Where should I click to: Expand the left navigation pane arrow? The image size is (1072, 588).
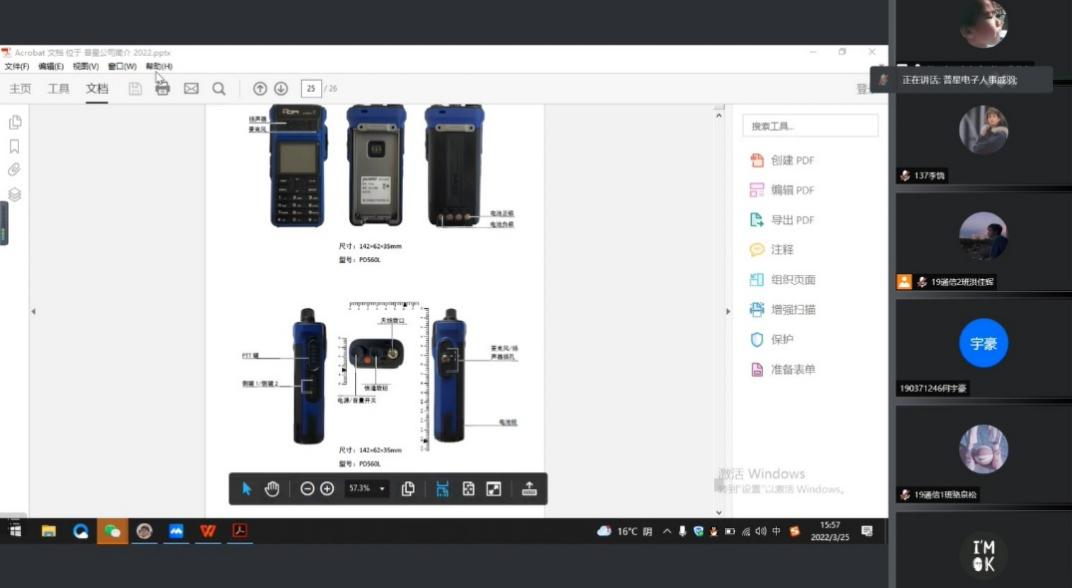[x=33, y=312]
